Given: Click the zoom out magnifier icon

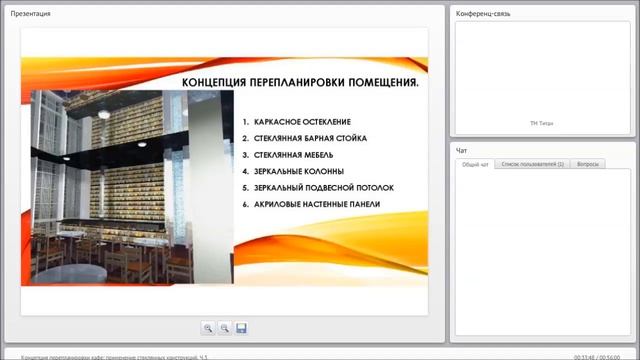Looking at the screenshot, I should [224, 328].
